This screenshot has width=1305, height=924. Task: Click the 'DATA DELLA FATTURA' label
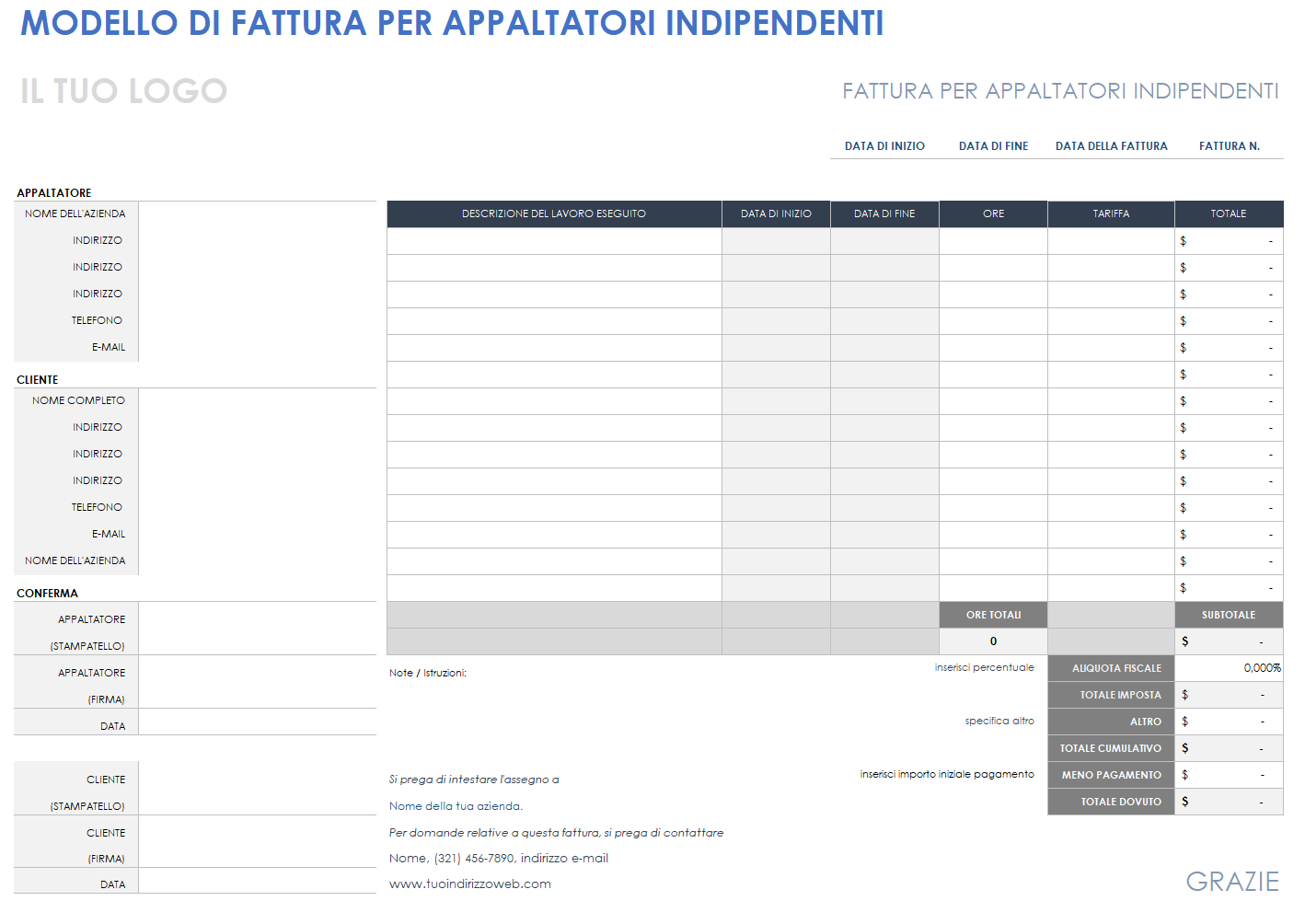coord(1111,146)
